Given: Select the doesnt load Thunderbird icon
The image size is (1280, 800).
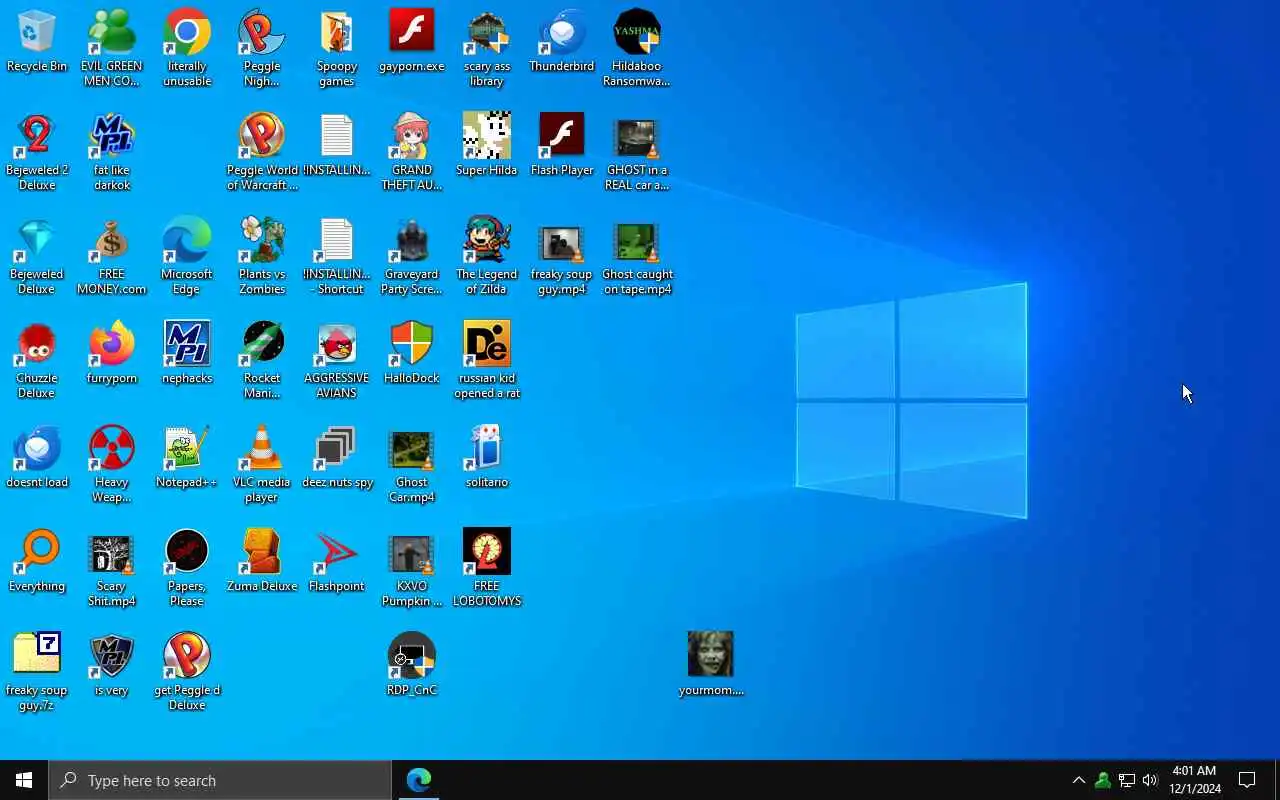Looking at the screenshot, I should [37, 449].
